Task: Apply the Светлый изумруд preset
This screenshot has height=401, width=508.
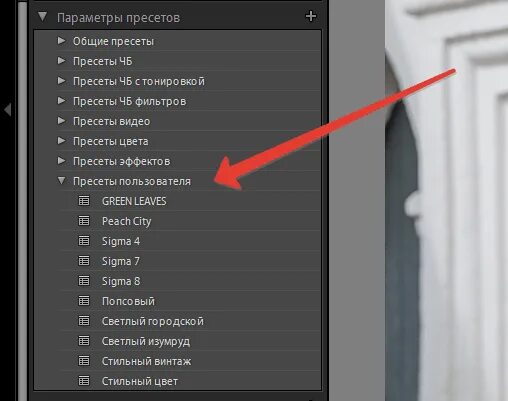Action: 146,341
